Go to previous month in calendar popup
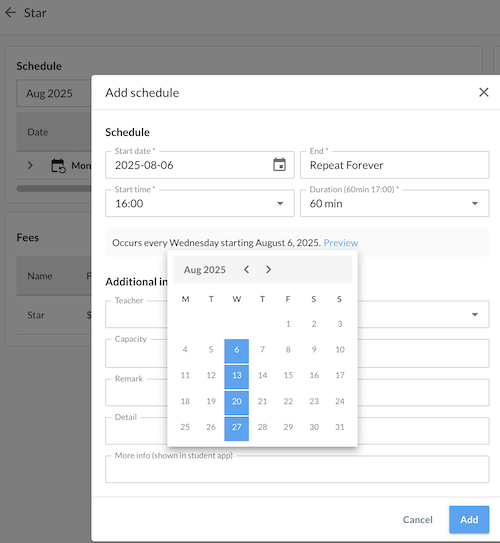 (x=247, y=269)
